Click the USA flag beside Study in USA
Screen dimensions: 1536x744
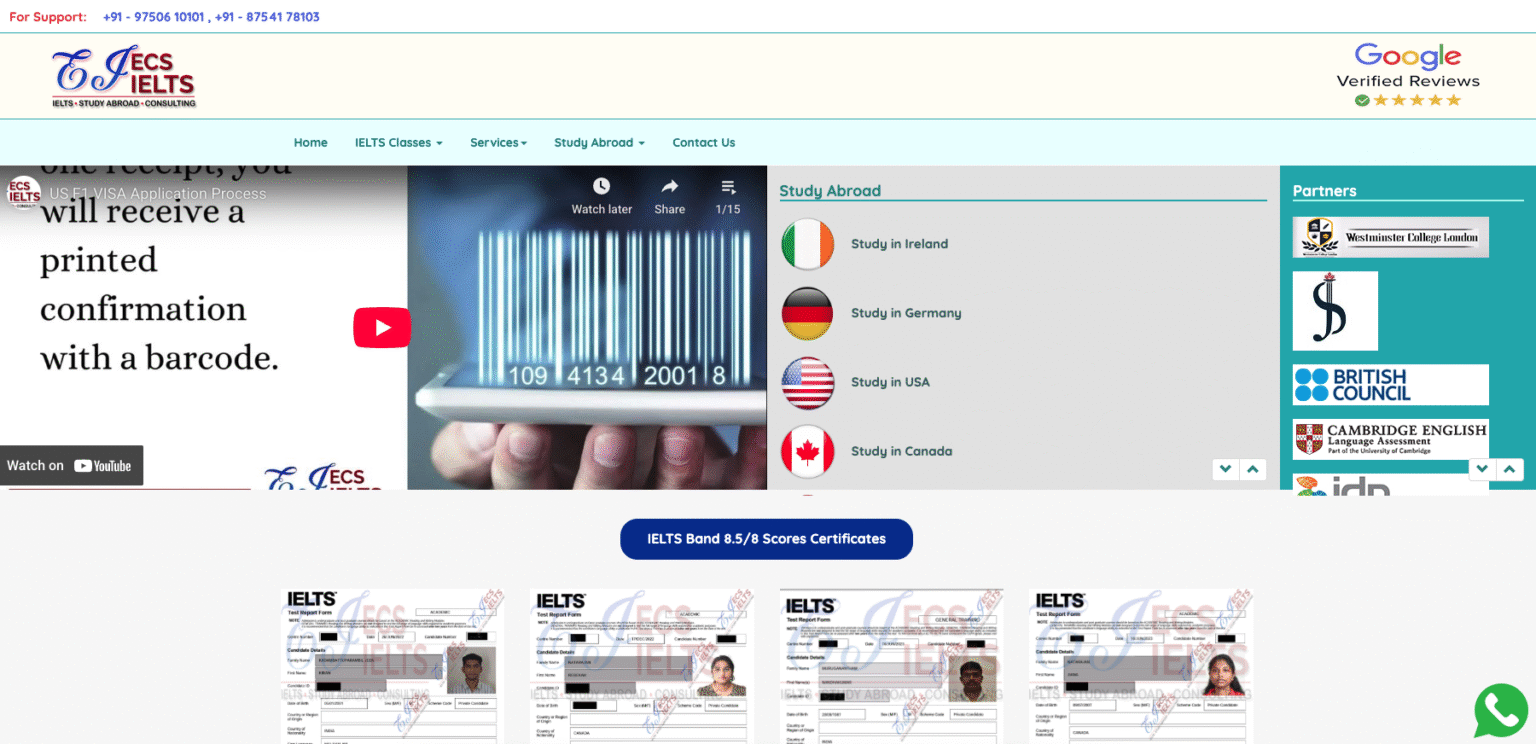807,382
